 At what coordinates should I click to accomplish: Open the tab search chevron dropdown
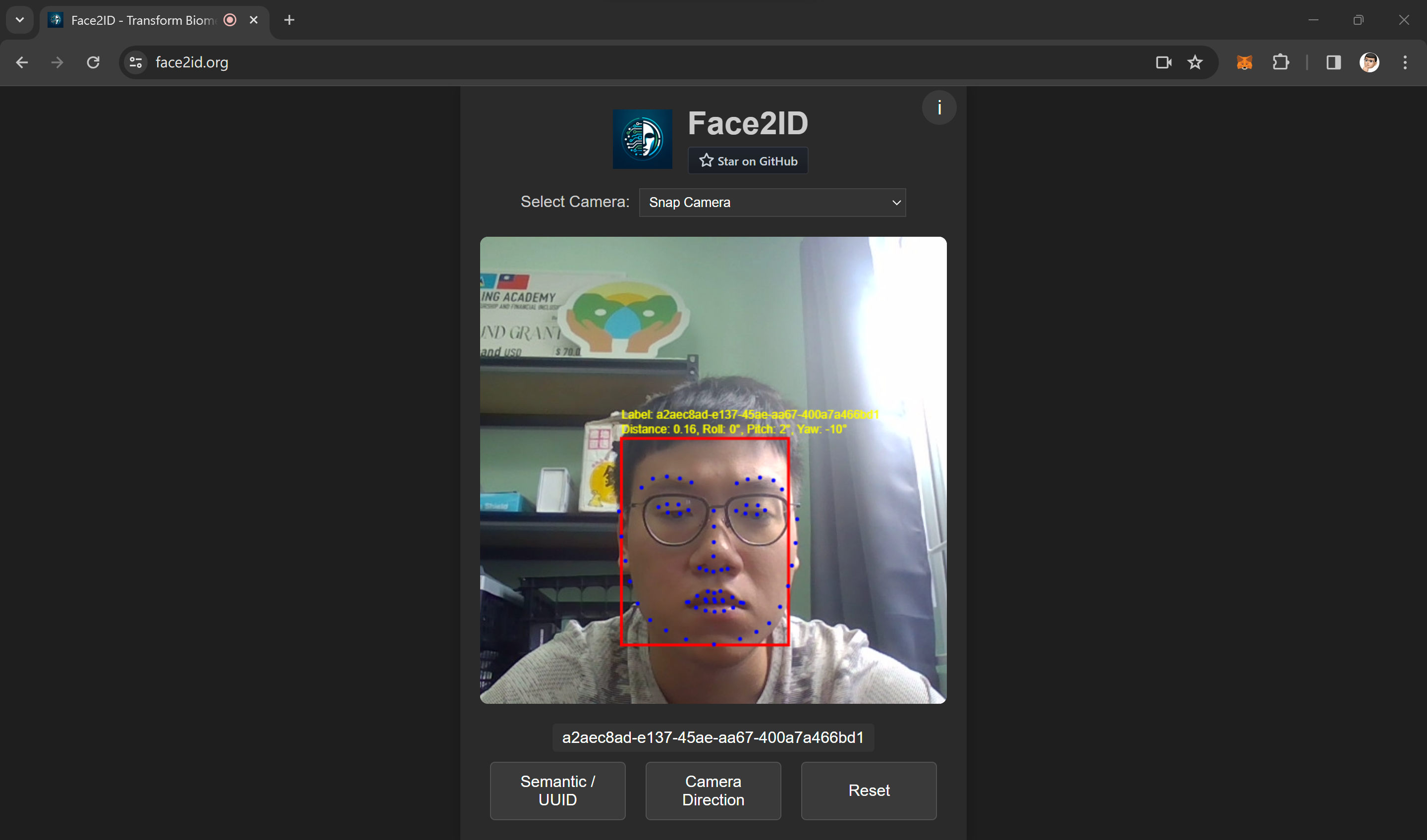pyautogui.click(x=20, y=20)
